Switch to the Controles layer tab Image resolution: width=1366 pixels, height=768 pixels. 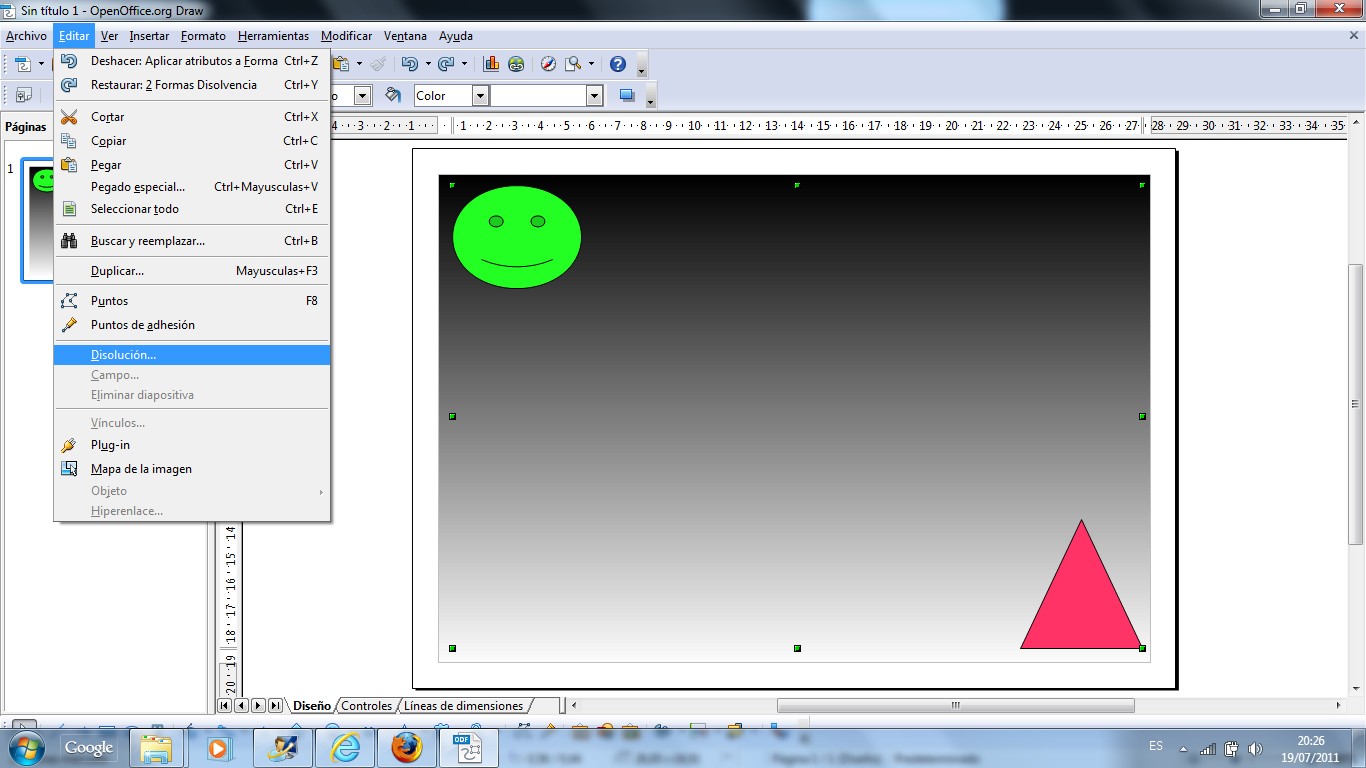point(366,706)
